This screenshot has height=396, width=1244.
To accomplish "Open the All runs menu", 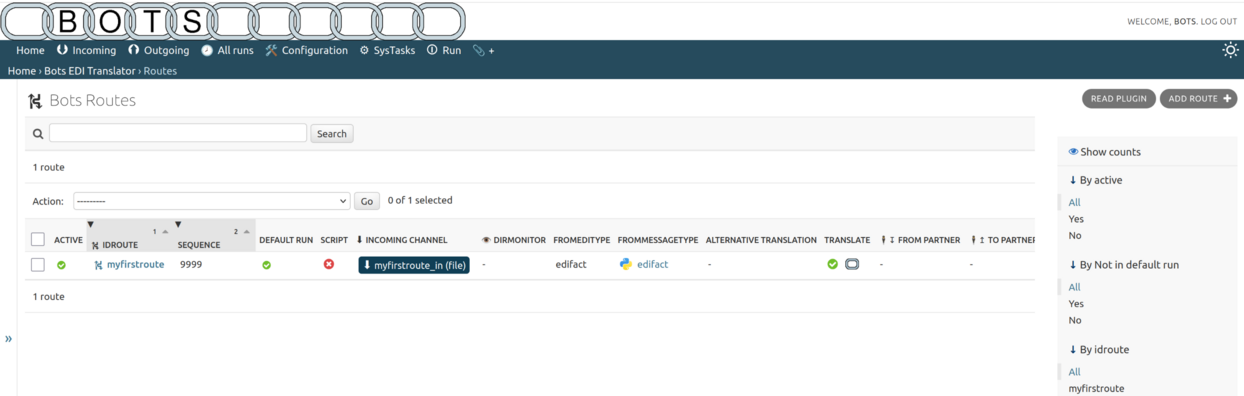I will tap(227, 50).
